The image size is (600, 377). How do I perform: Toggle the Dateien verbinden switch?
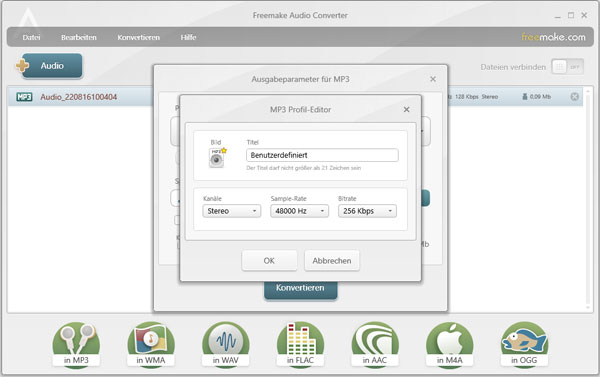(x=567, y=67)
